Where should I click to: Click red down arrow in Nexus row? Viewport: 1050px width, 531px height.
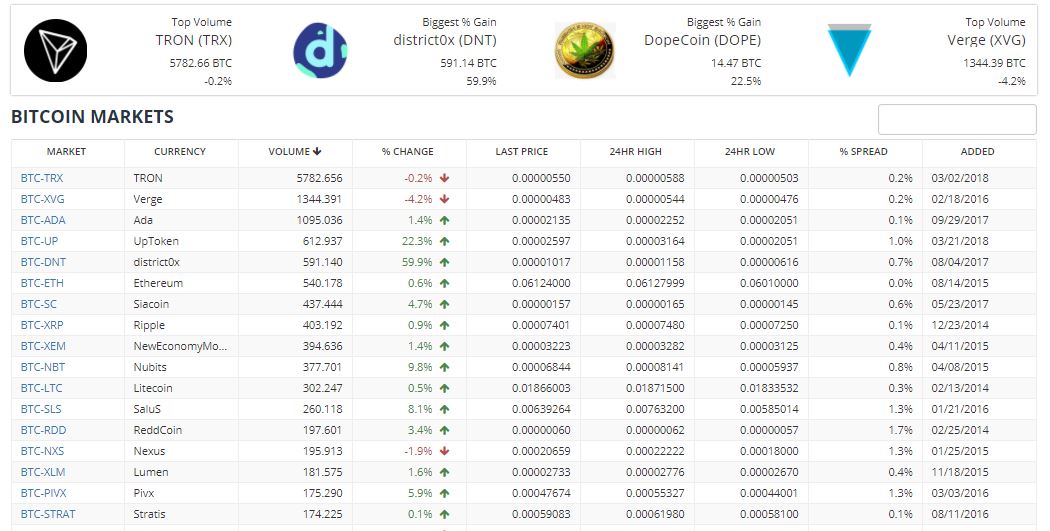click(445, 451)
